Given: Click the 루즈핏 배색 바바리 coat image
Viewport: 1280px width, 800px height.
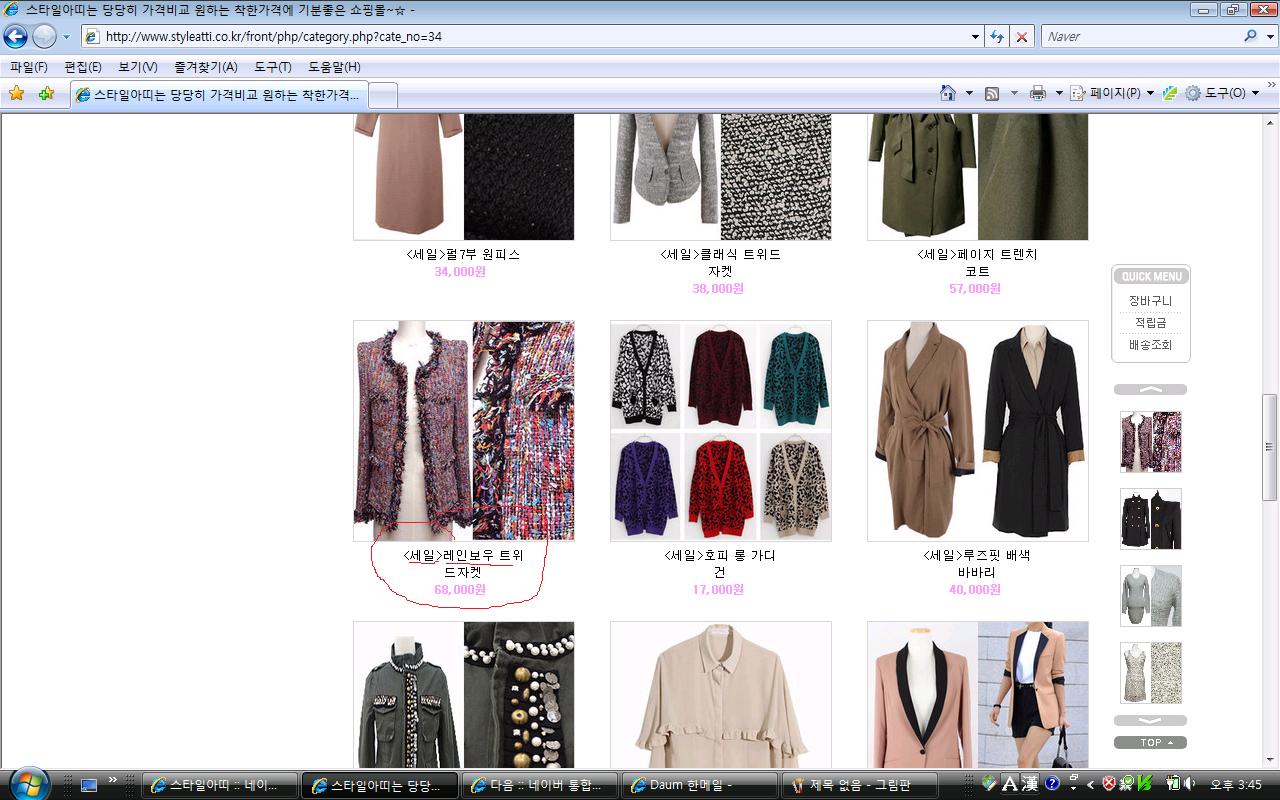Looking at the screenshot, I should [x=978, y=431].
